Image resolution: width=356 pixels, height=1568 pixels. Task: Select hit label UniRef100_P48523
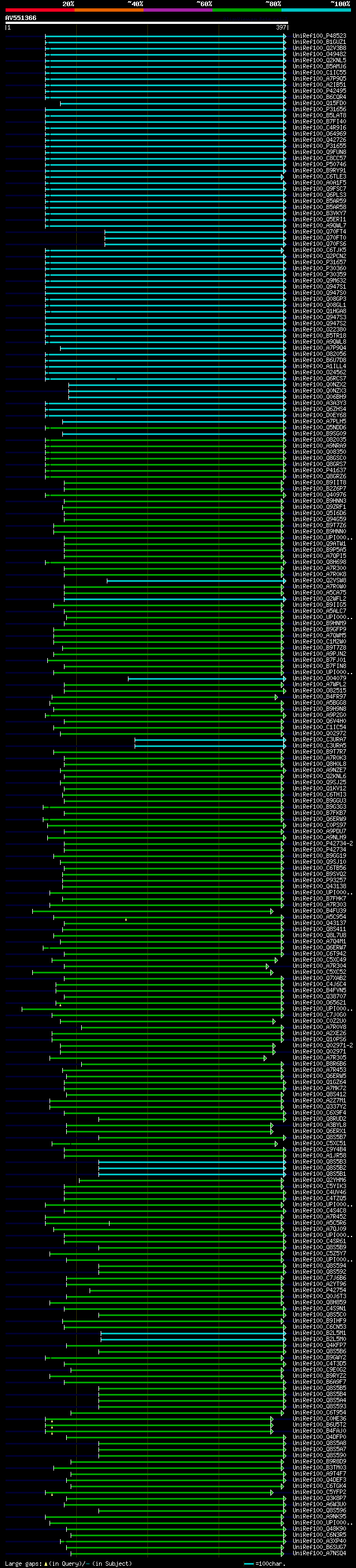coord(319,36)
